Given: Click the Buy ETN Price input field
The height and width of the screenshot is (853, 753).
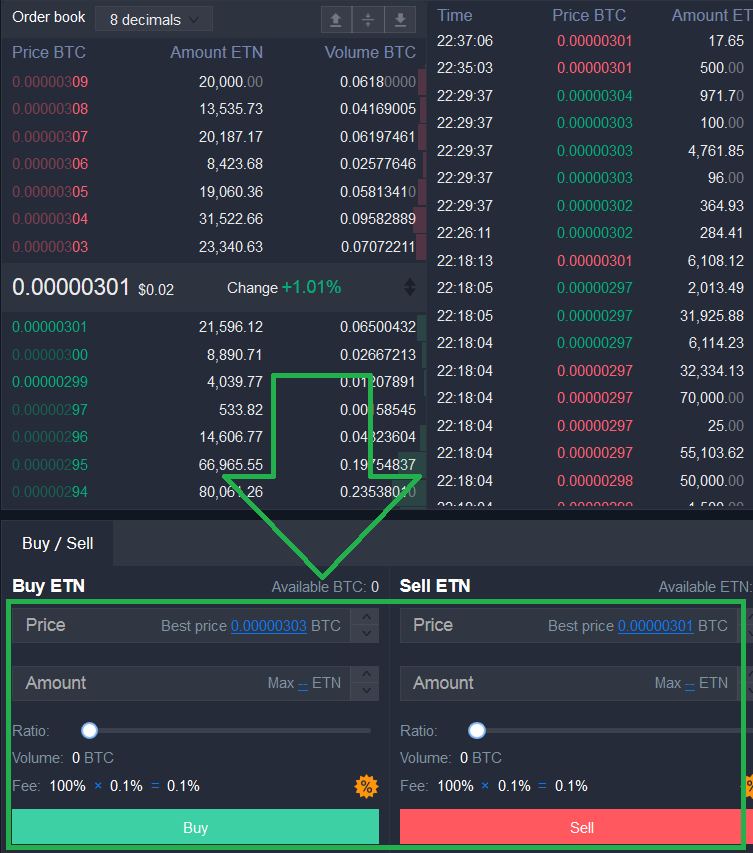Looking at the screenshot, I should click(x=90, y=626).
